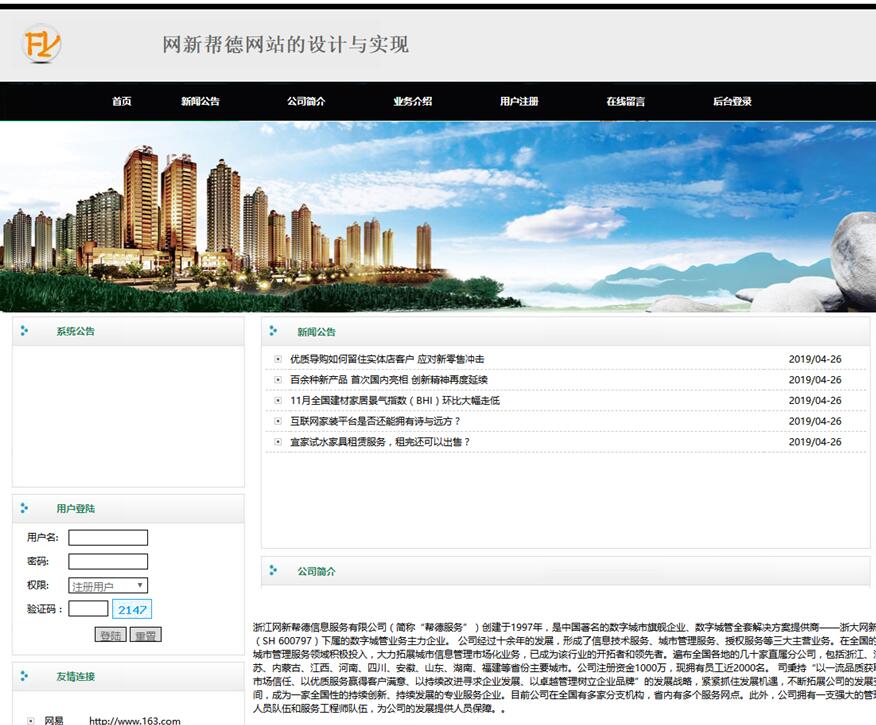The width and height of the screenshot is (876, 725).
Task: Click the icon beside 用户登陆 heading
Action: point(24,508)
